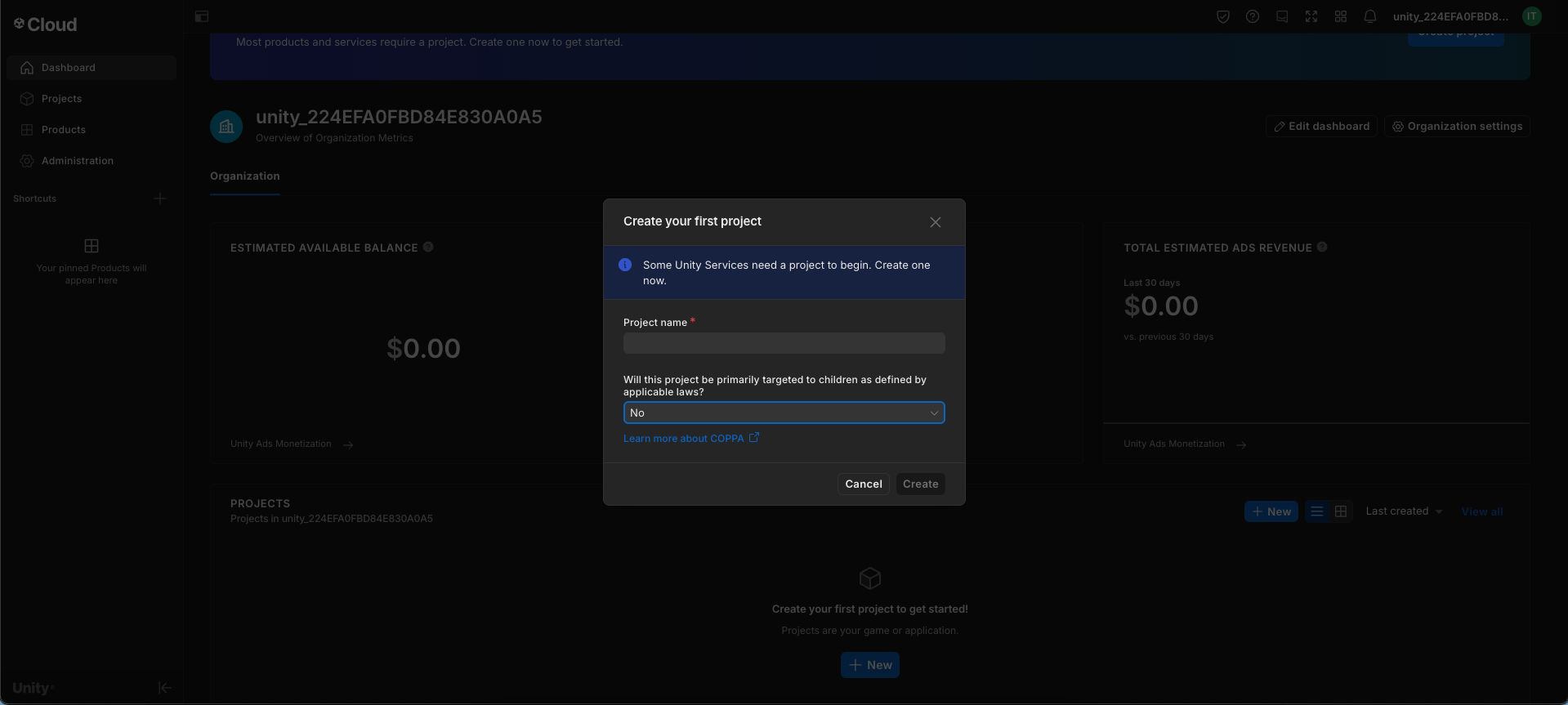Open Administration in the sidebar
Viewport: 1568px width, 705px height.
pyautogui.click(x=92, y=161)
